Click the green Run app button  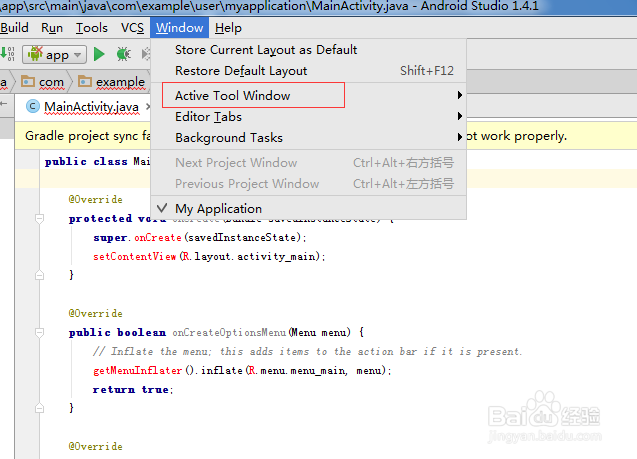(x=99, y=54)
